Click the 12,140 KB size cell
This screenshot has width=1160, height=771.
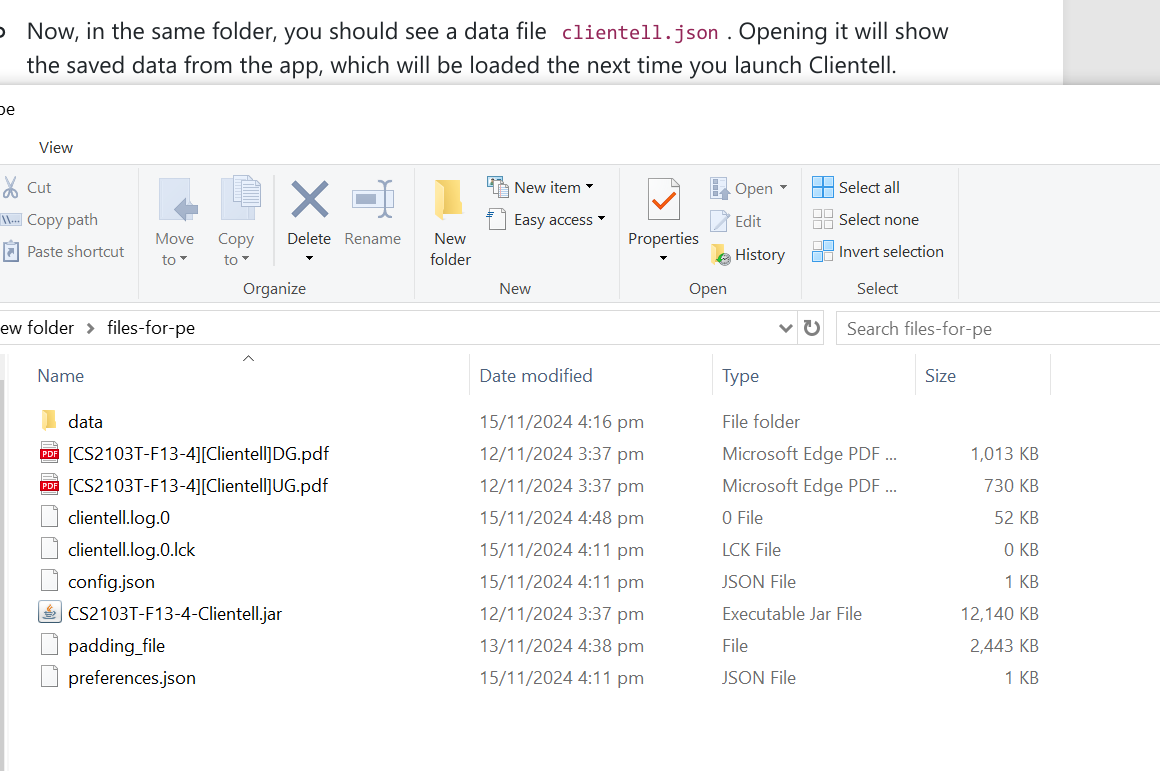pyautogui.click(x=999, y=613)
